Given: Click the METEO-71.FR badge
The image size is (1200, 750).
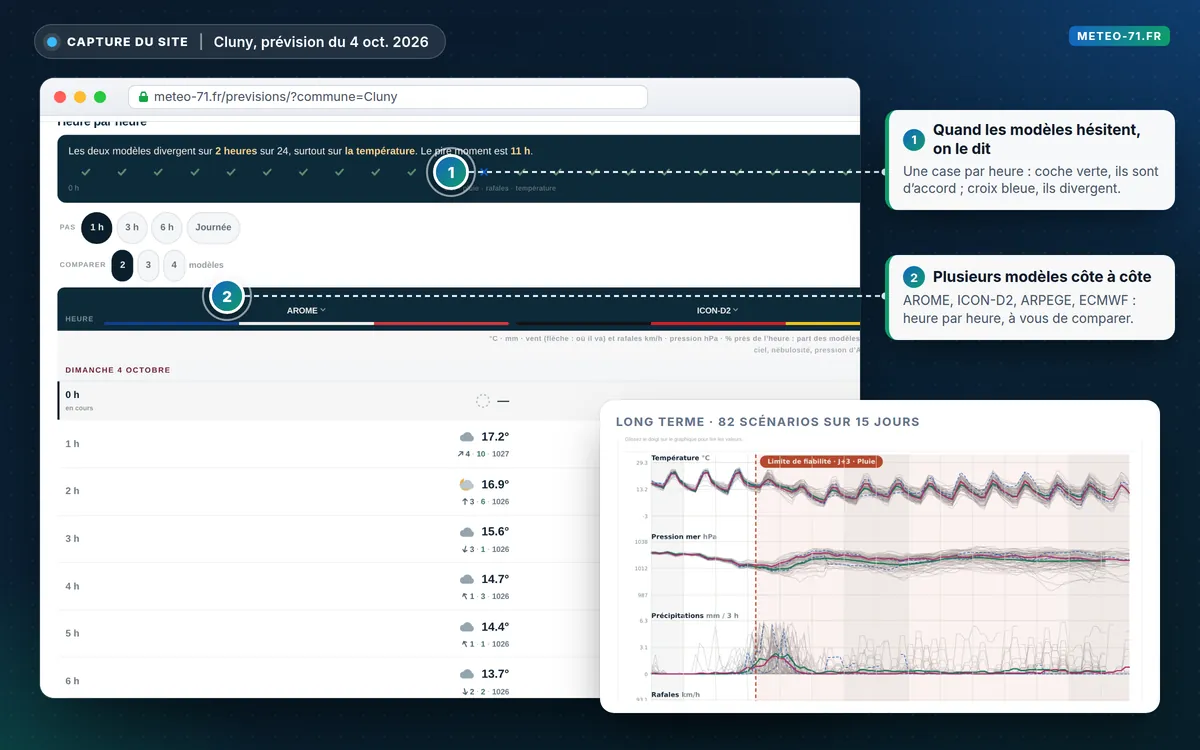Looking at the screenshot, I should pos(1119,36).
